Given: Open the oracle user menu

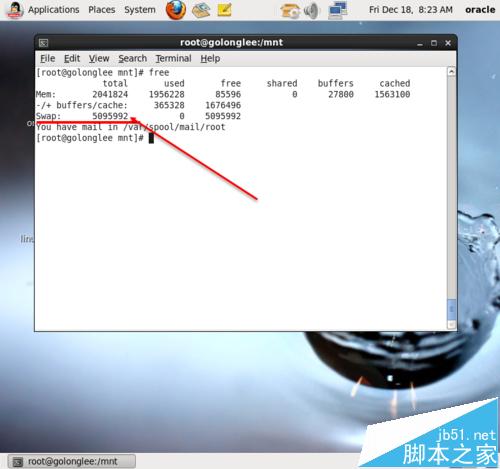Looking at the screenshot, I should point(480,10).
